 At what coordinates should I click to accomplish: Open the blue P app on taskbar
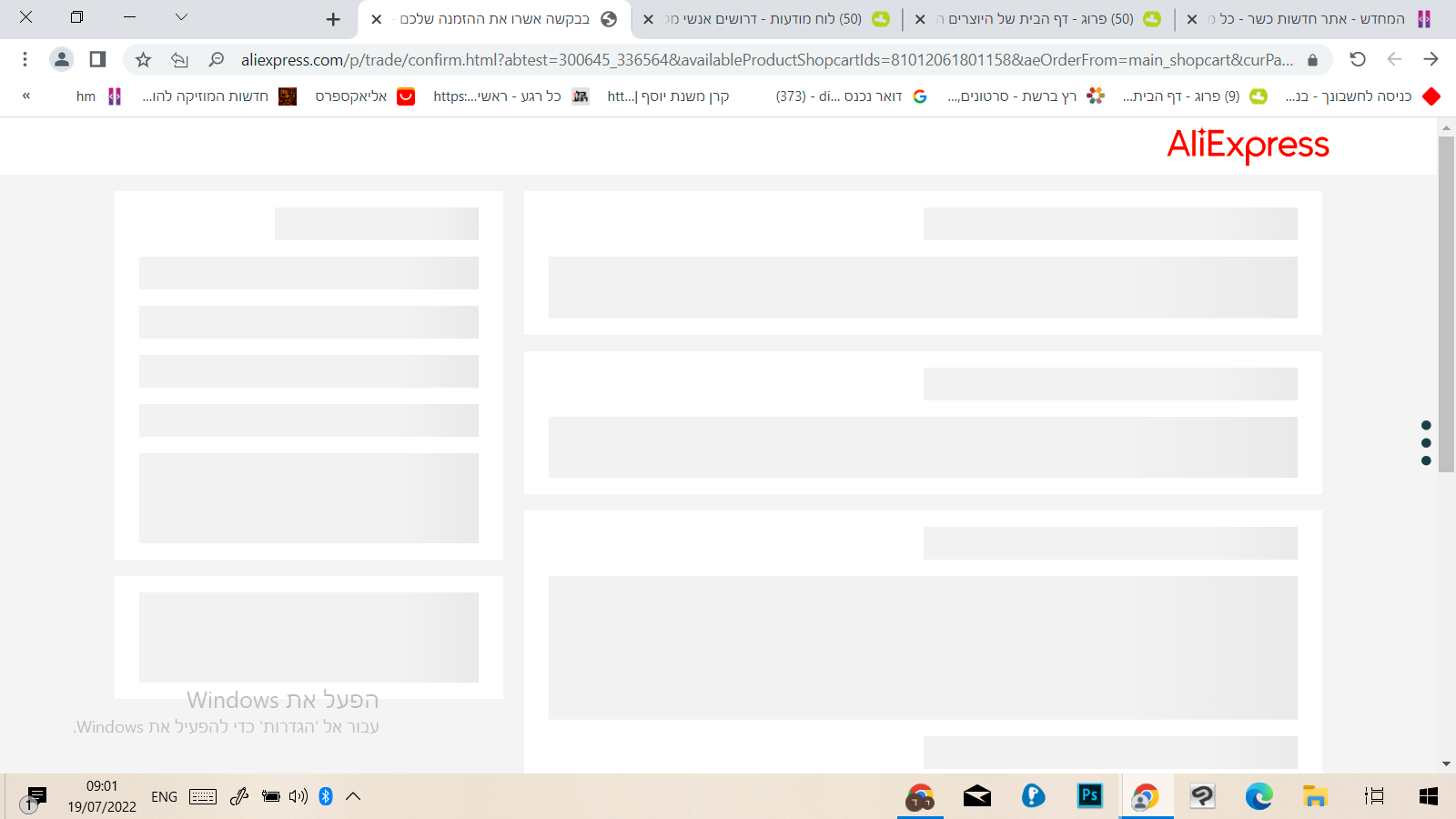tap(1033, 797)
